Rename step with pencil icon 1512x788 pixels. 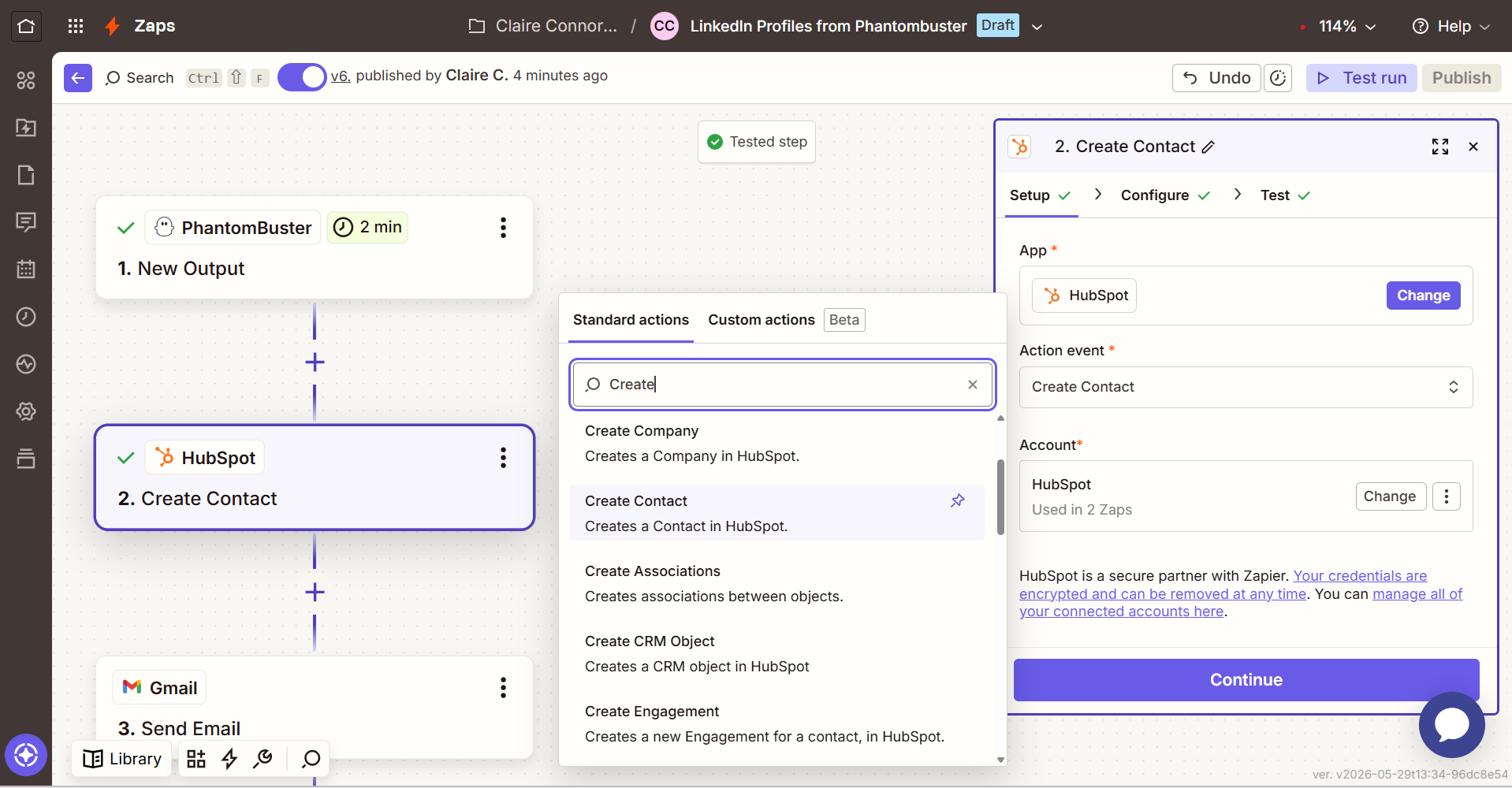pos(1208,147)
